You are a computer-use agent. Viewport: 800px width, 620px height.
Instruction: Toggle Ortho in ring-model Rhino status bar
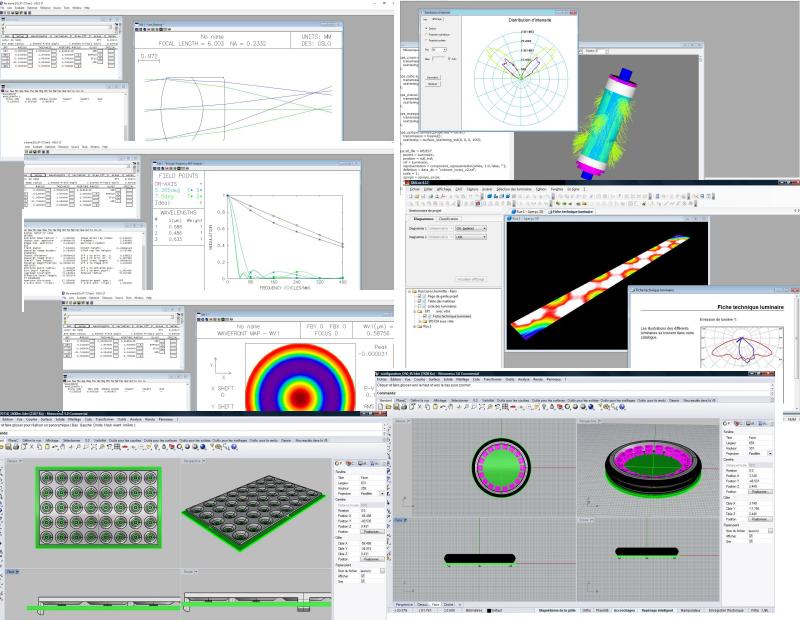point(586,610)
